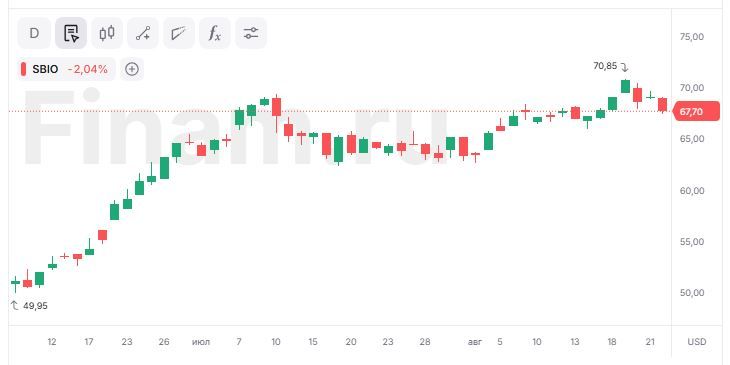Click the 75,00 price axis level
The image size is (730, 365).
pos(692,36)
